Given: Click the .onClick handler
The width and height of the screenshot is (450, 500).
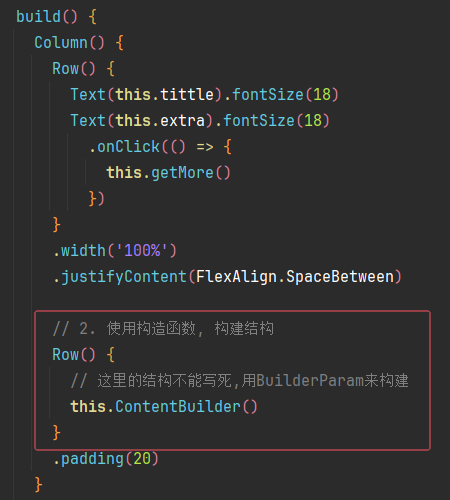Looking at the screenshot, I should tap(124, 147).
